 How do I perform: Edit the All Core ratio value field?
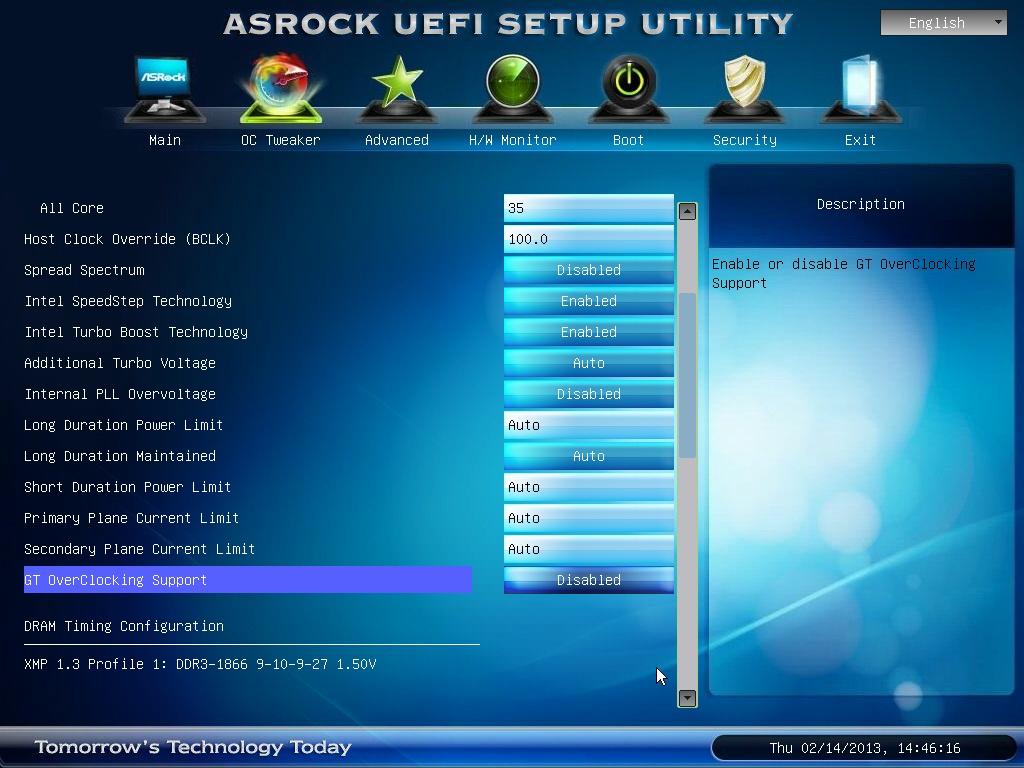point(588,208)
